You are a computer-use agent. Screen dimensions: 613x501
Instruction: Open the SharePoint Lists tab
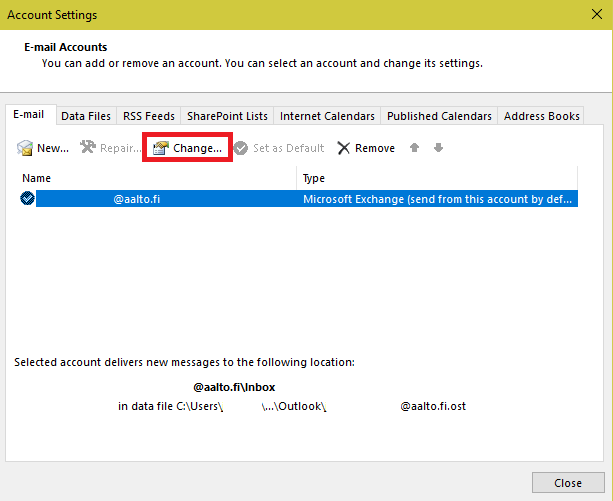click(227, 116)
